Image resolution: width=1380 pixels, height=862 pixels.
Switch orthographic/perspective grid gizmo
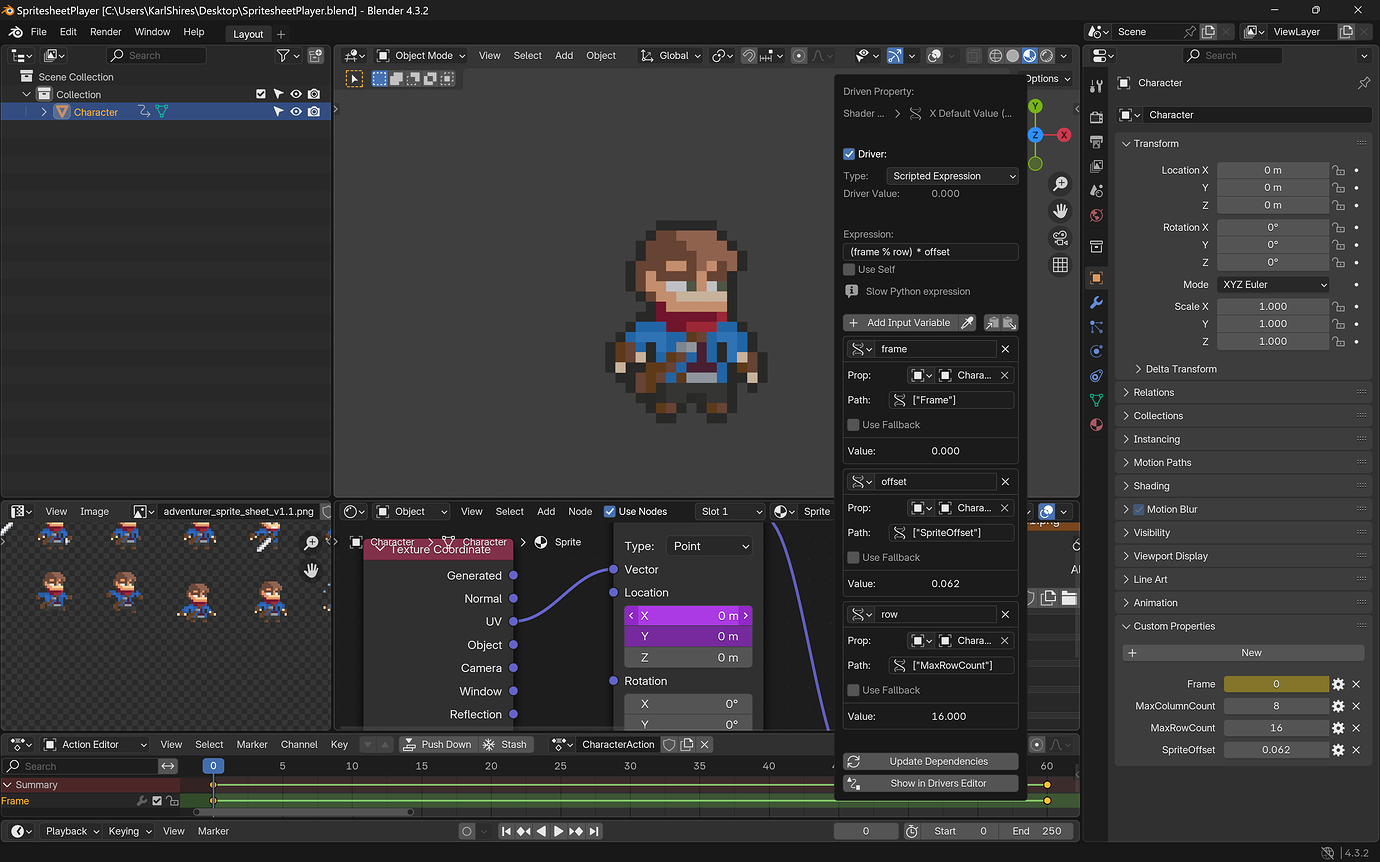tap(1060, 265)
